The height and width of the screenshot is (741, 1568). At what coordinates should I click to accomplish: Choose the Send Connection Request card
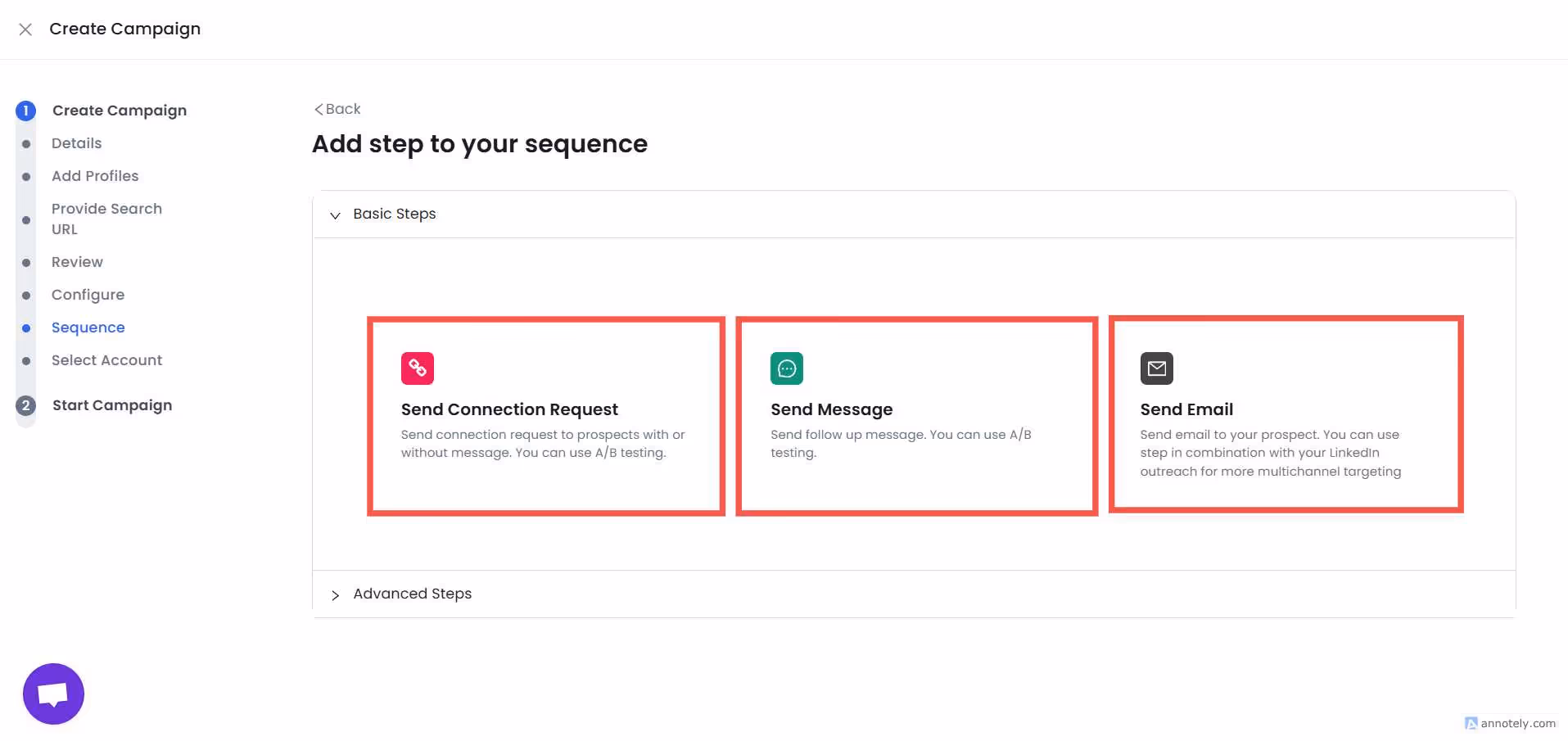[x=545, y=416]
